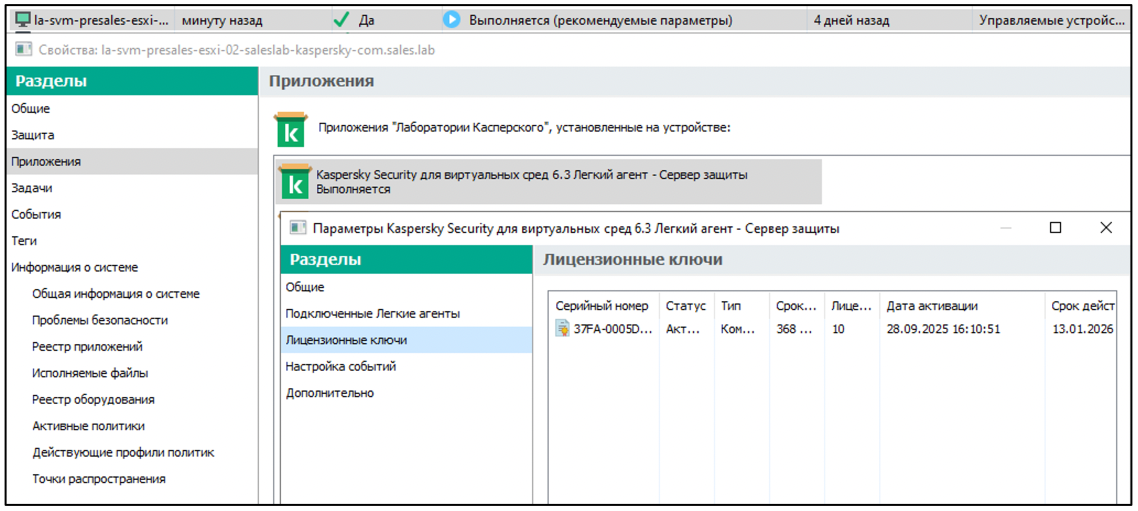Sort by Лице... column header
1138x511 pixels.
pos(852,306)
